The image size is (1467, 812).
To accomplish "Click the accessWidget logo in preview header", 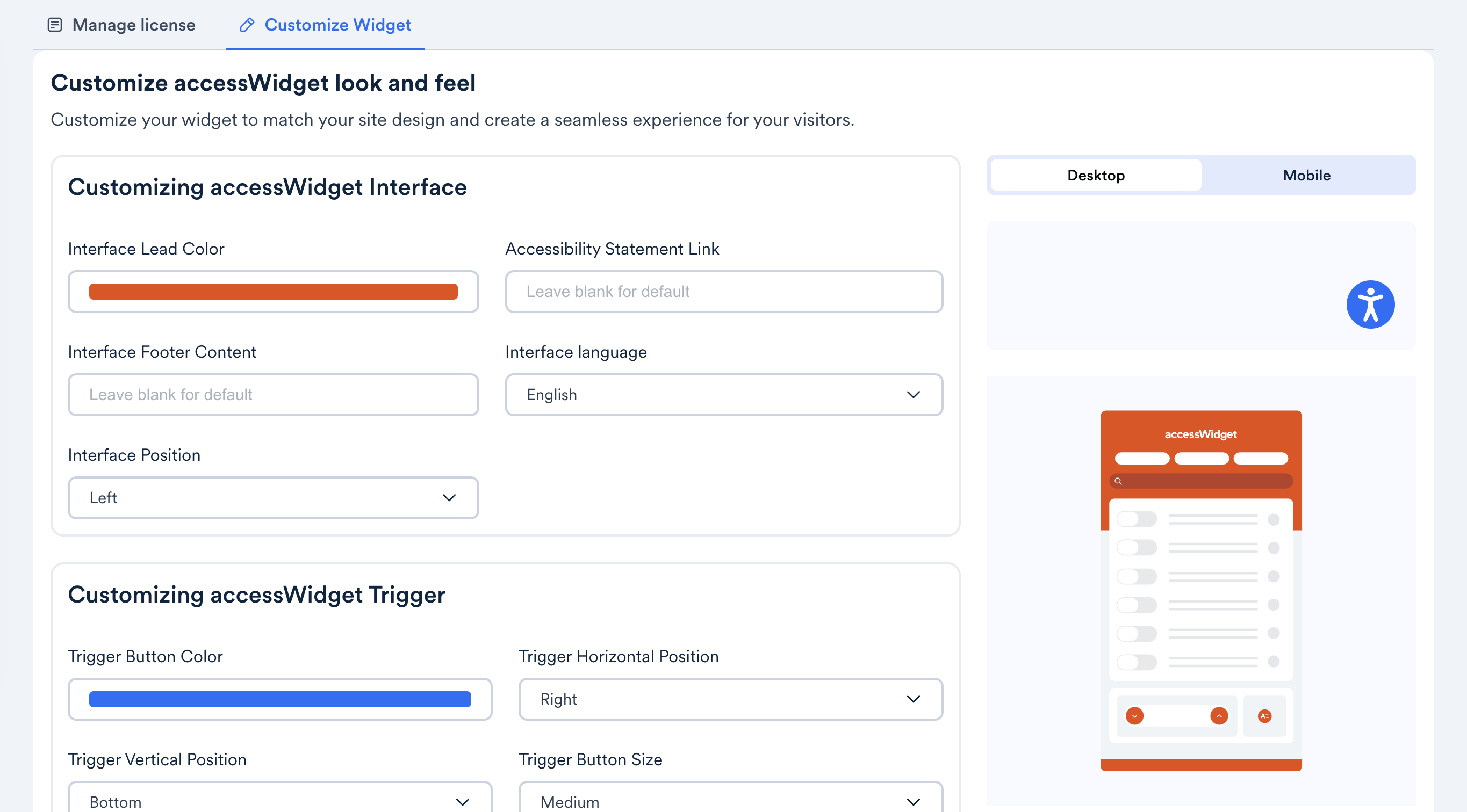I will tap(1201, 434).
